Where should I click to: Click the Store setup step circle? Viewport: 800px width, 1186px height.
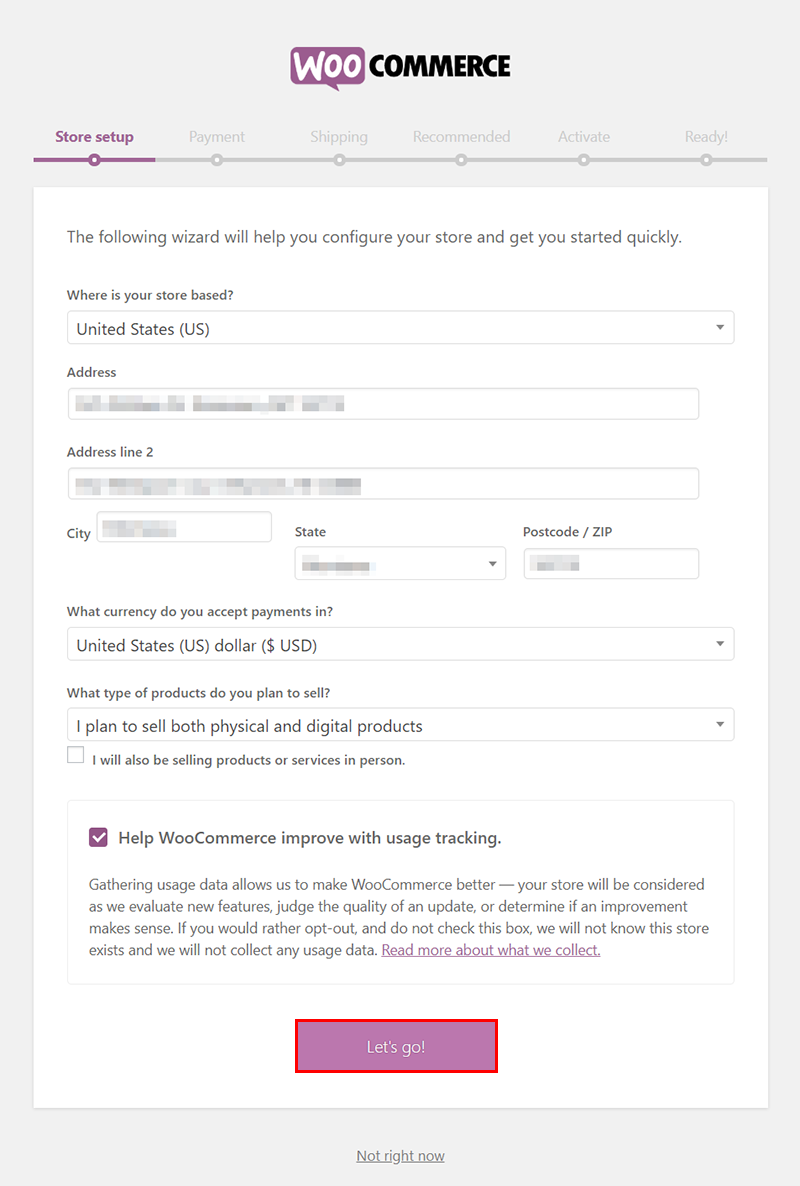pyautogui.click(x=94, y=160)
